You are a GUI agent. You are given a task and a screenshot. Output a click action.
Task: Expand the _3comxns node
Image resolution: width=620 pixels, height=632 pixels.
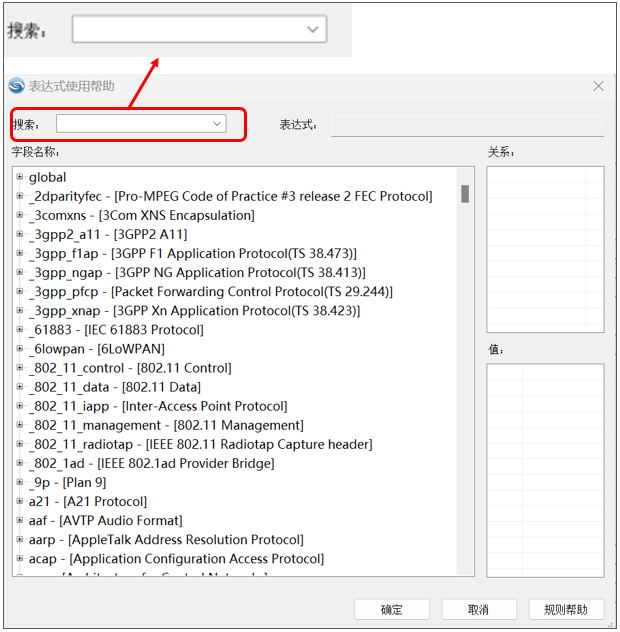[19, 215]
